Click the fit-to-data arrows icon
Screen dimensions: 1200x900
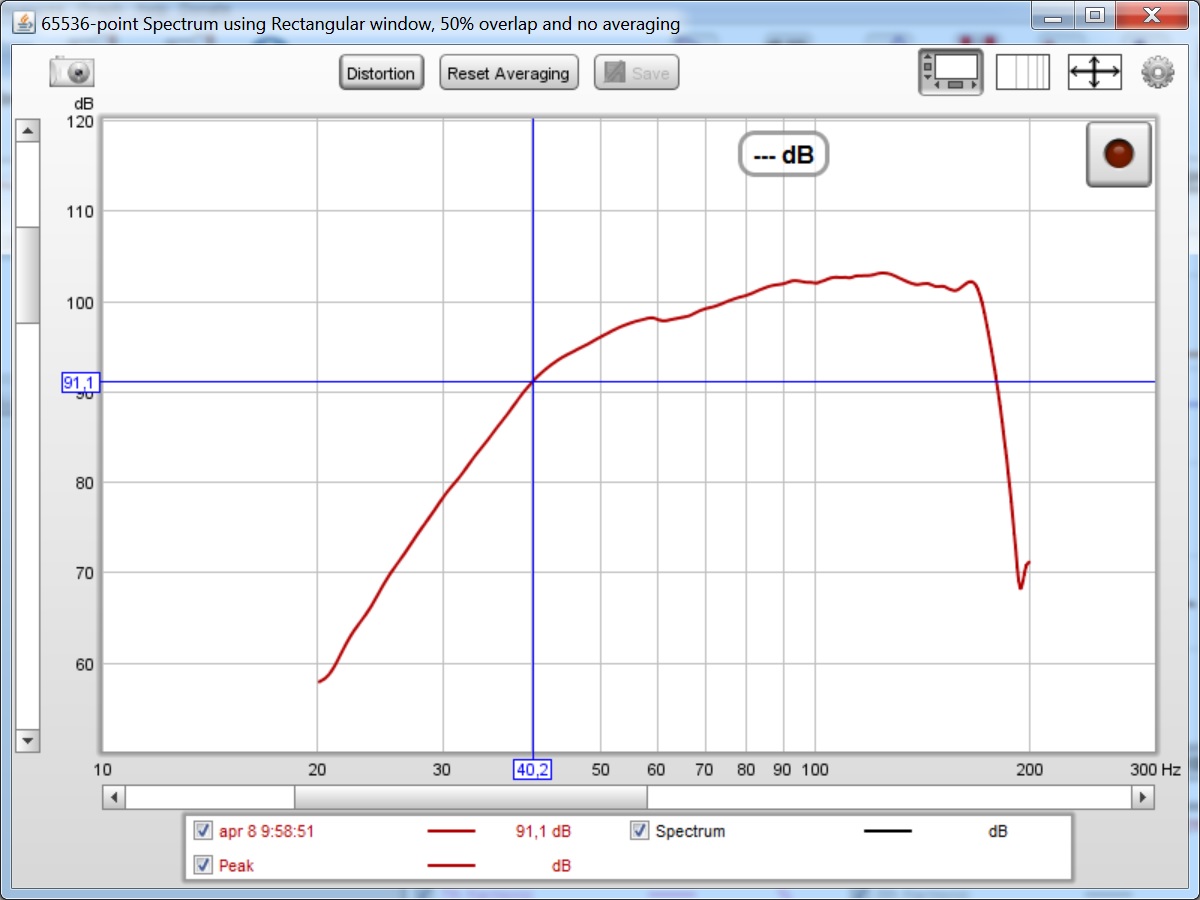[1095, 72]
